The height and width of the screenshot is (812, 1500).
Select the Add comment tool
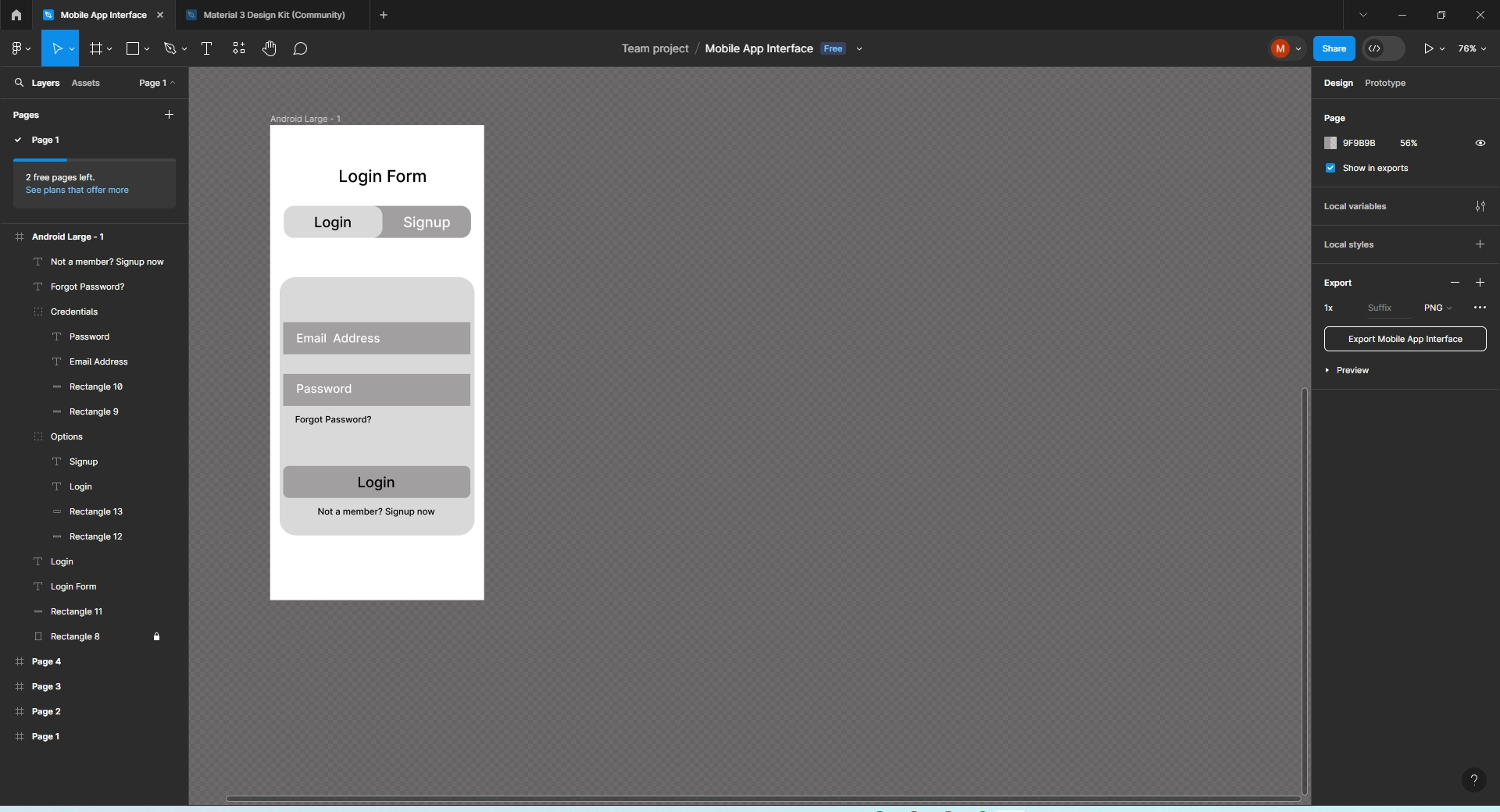pyautogui.click(x=300, y=48)
